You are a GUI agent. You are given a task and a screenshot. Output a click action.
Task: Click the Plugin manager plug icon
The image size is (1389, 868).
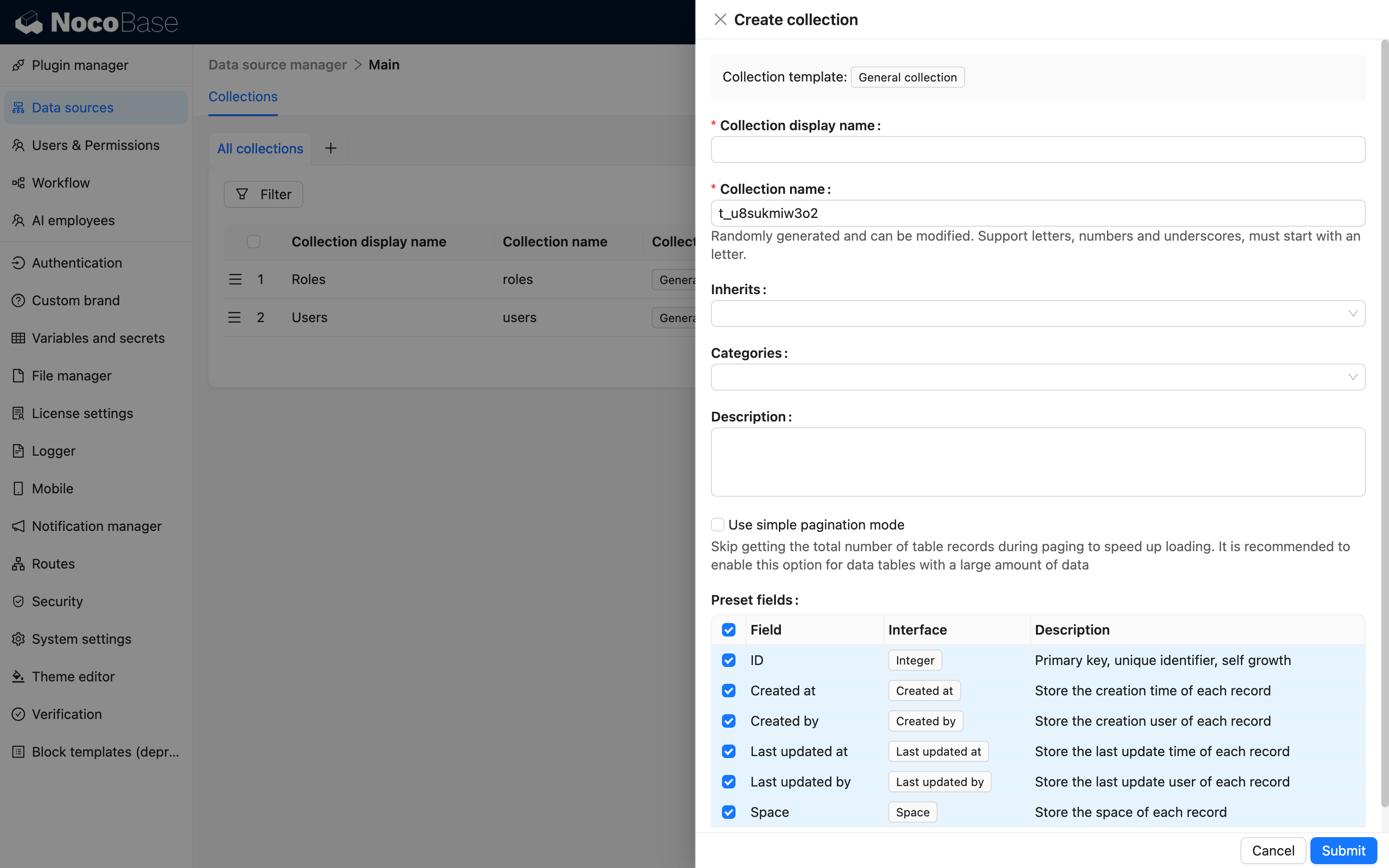[18, 66]
